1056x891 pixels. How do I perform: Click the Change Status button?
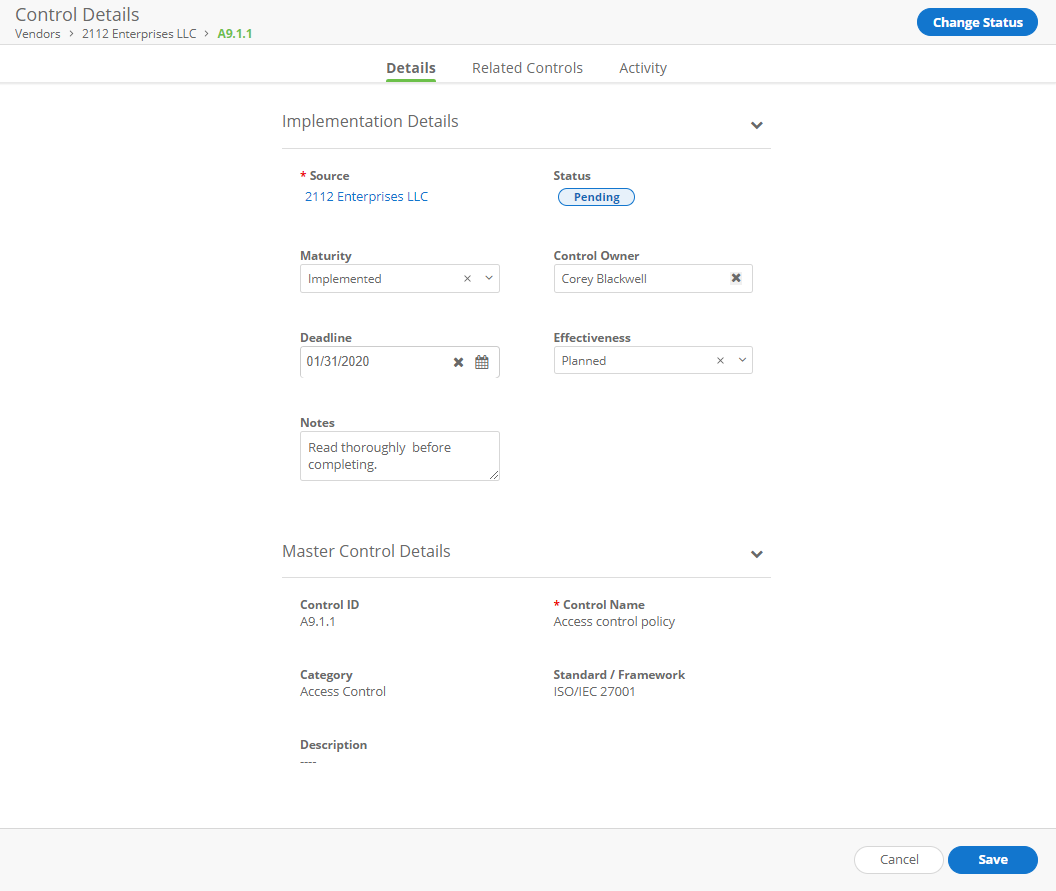click(977, 21)
